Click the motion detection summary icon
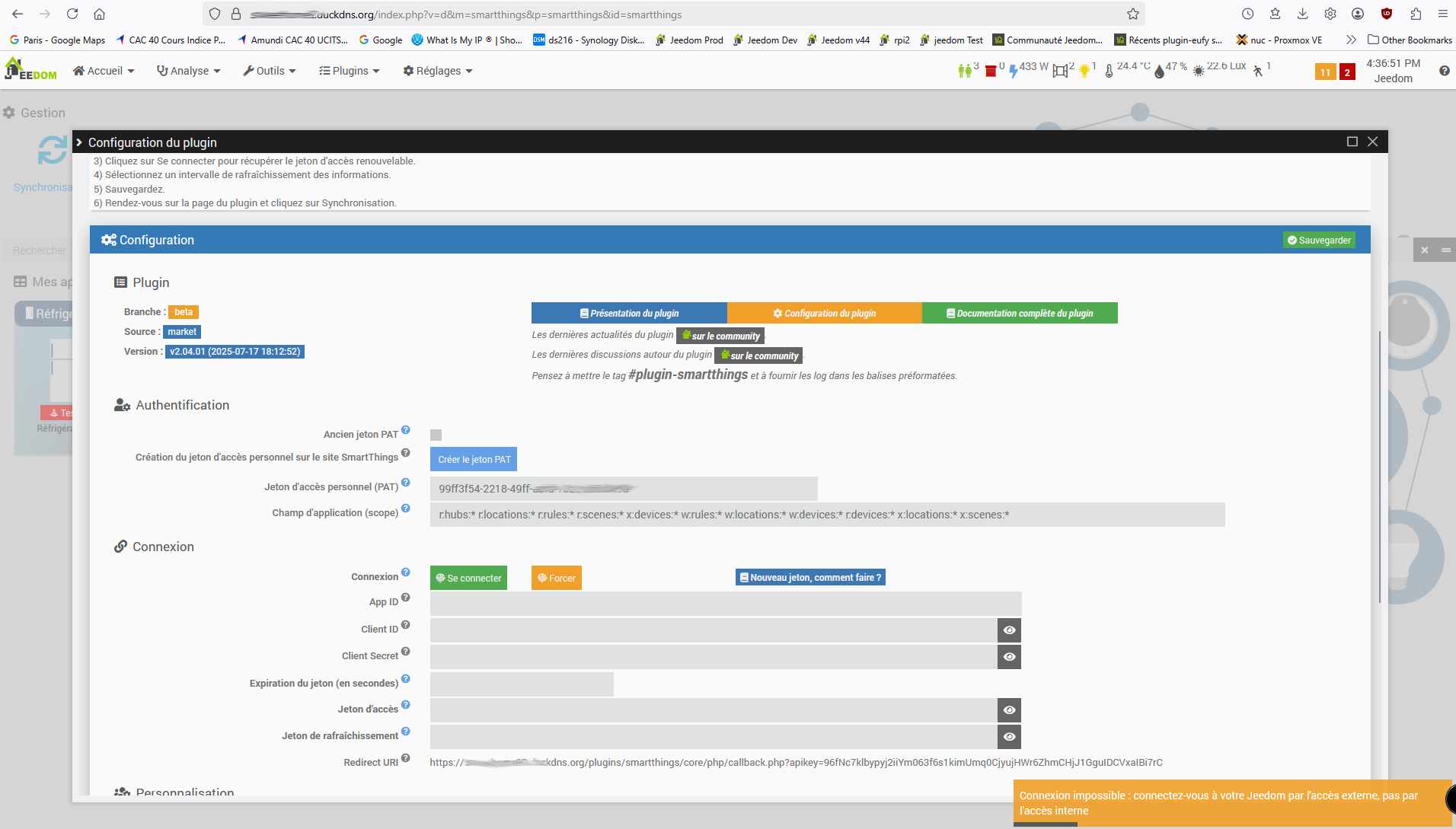Screen dimensions: 1456x829 tap(1257, 71)
